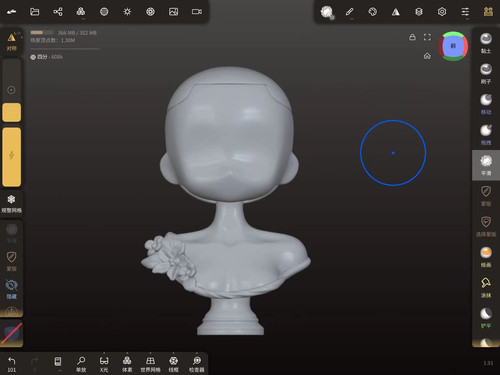The width and height of the screenshot is (500, 375).
Task: Enter fullscreen with expand icon
Action: [427, 37]
